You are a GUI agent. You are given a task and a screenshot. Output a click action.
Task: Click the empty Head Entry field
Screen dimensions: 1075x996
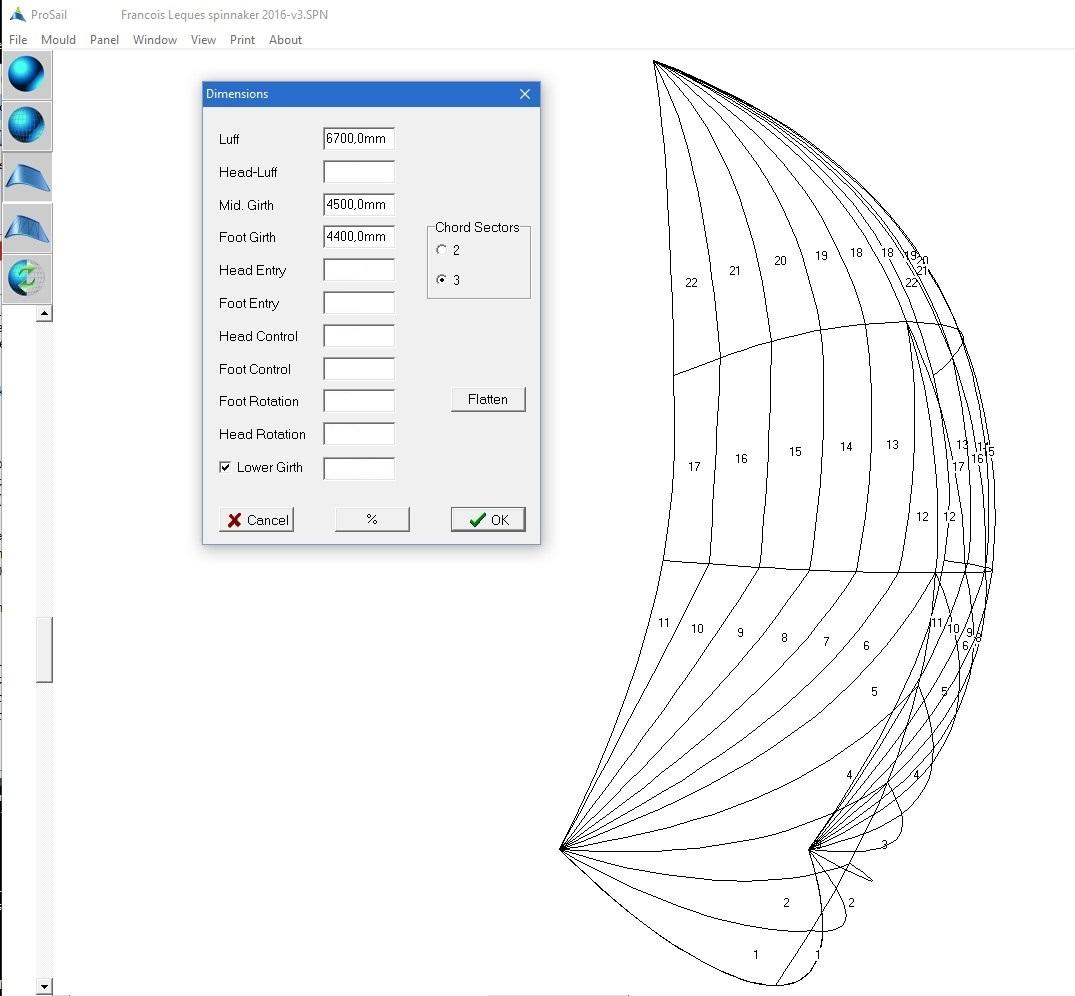[x=359, y=270]
